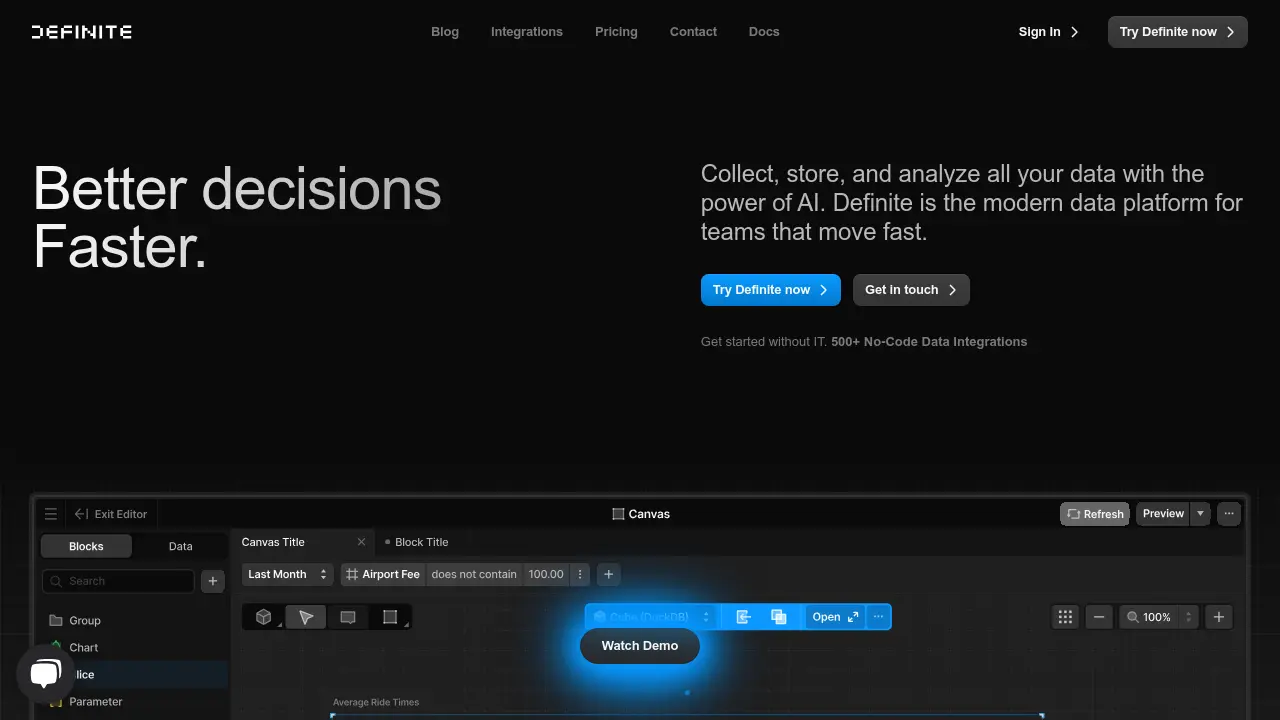Viewport: 1280px width, 720px height.
Task: Open the Docs link
Action: [764, 32]
